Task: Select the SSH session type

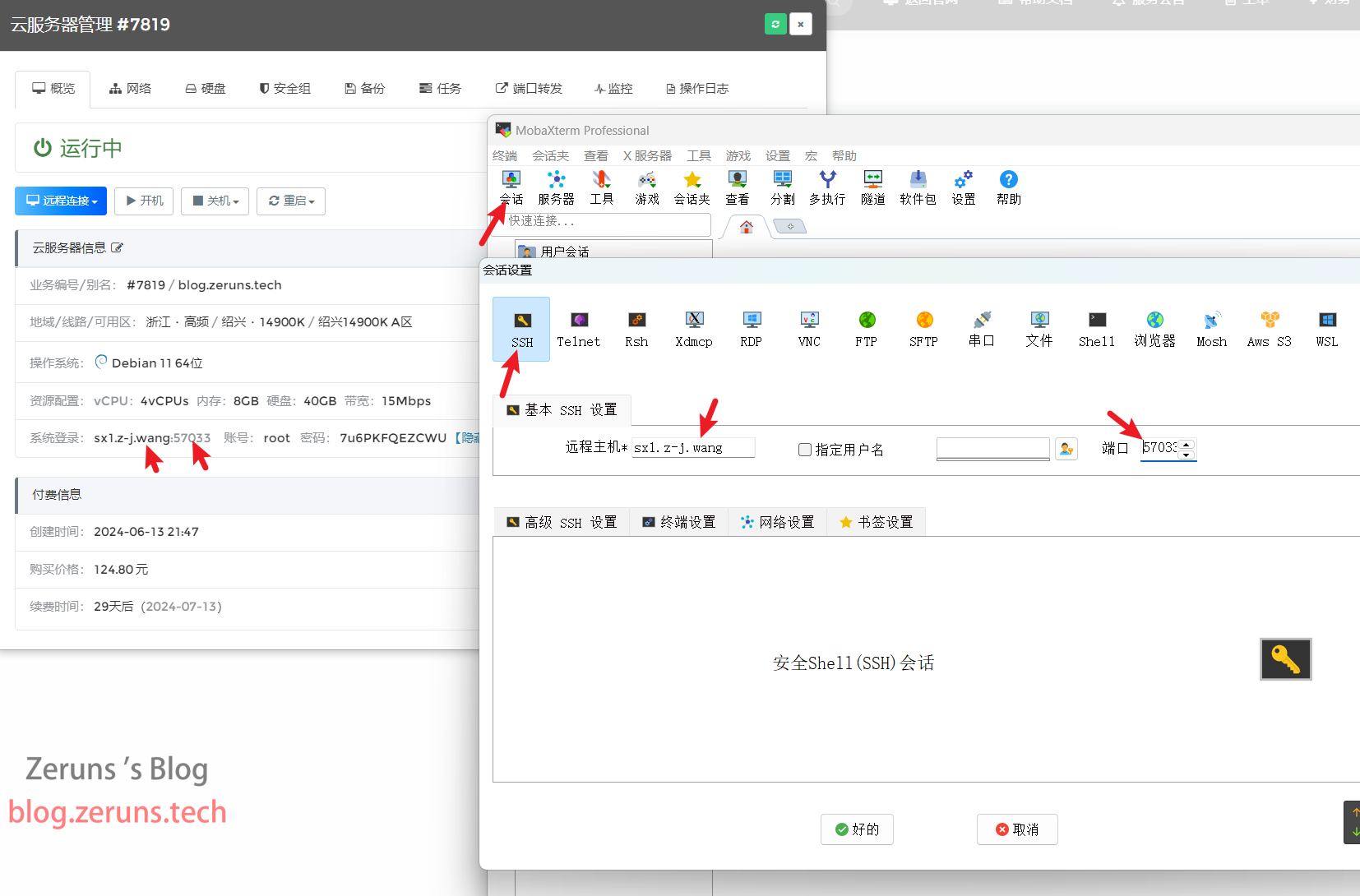Action: 521,330
